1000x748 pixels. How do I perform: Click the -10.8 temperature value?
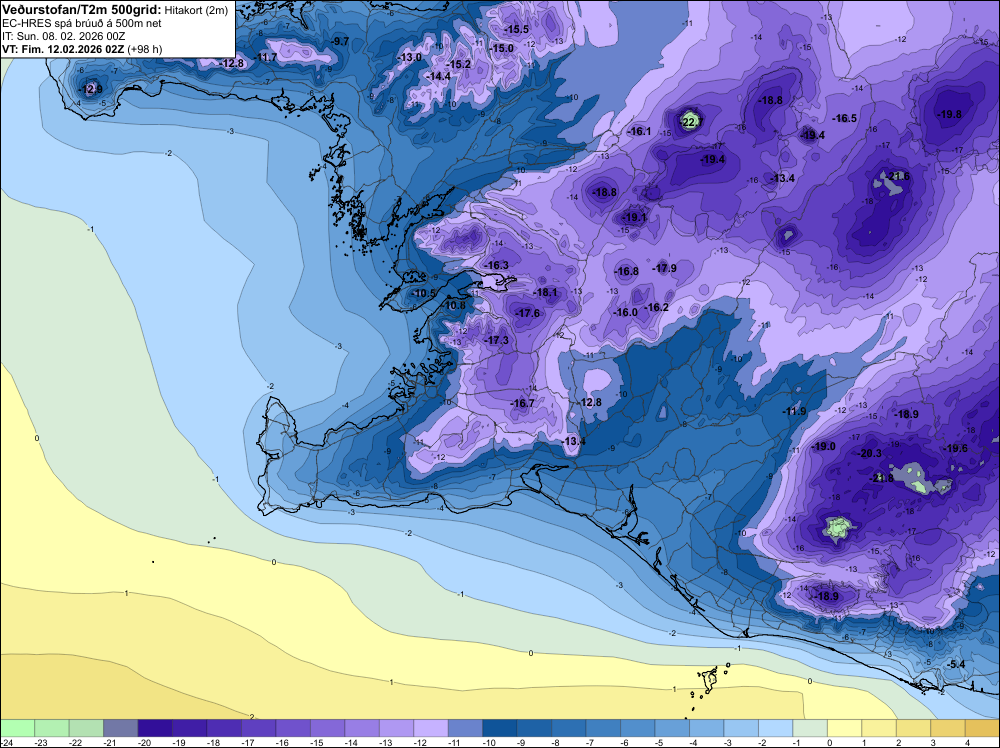tap(453, 305)
